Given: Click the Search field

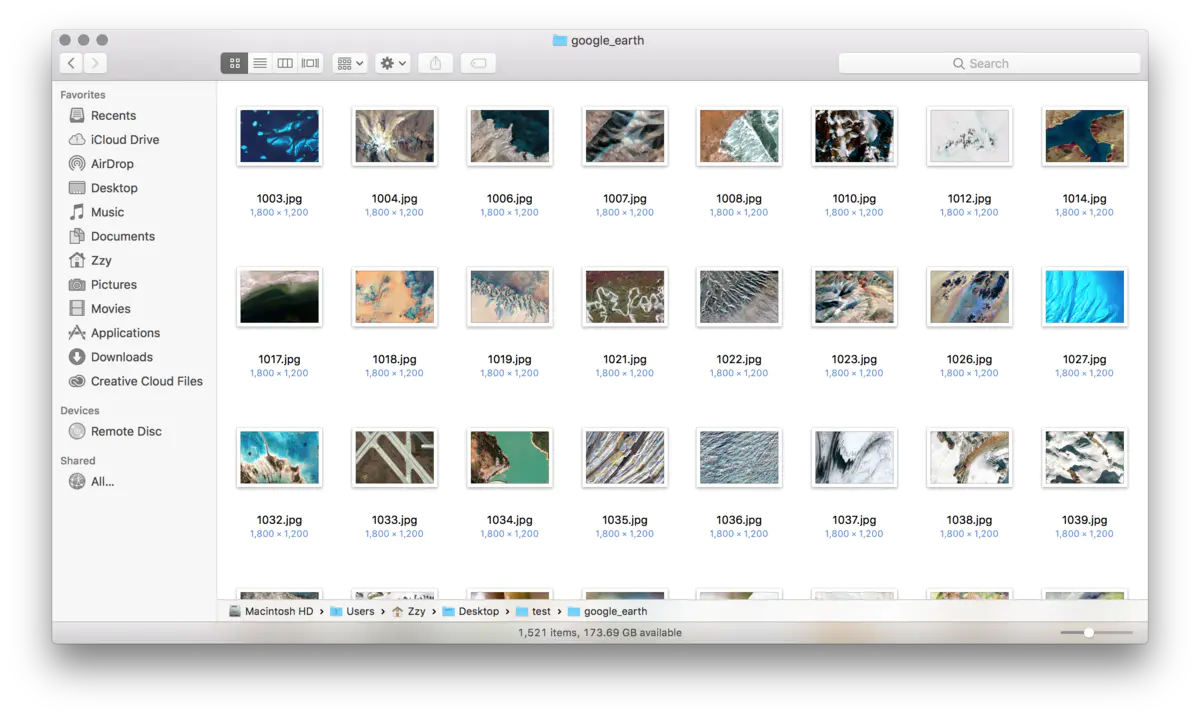Looking at the screenshot, I should click(x=989, y=63).
